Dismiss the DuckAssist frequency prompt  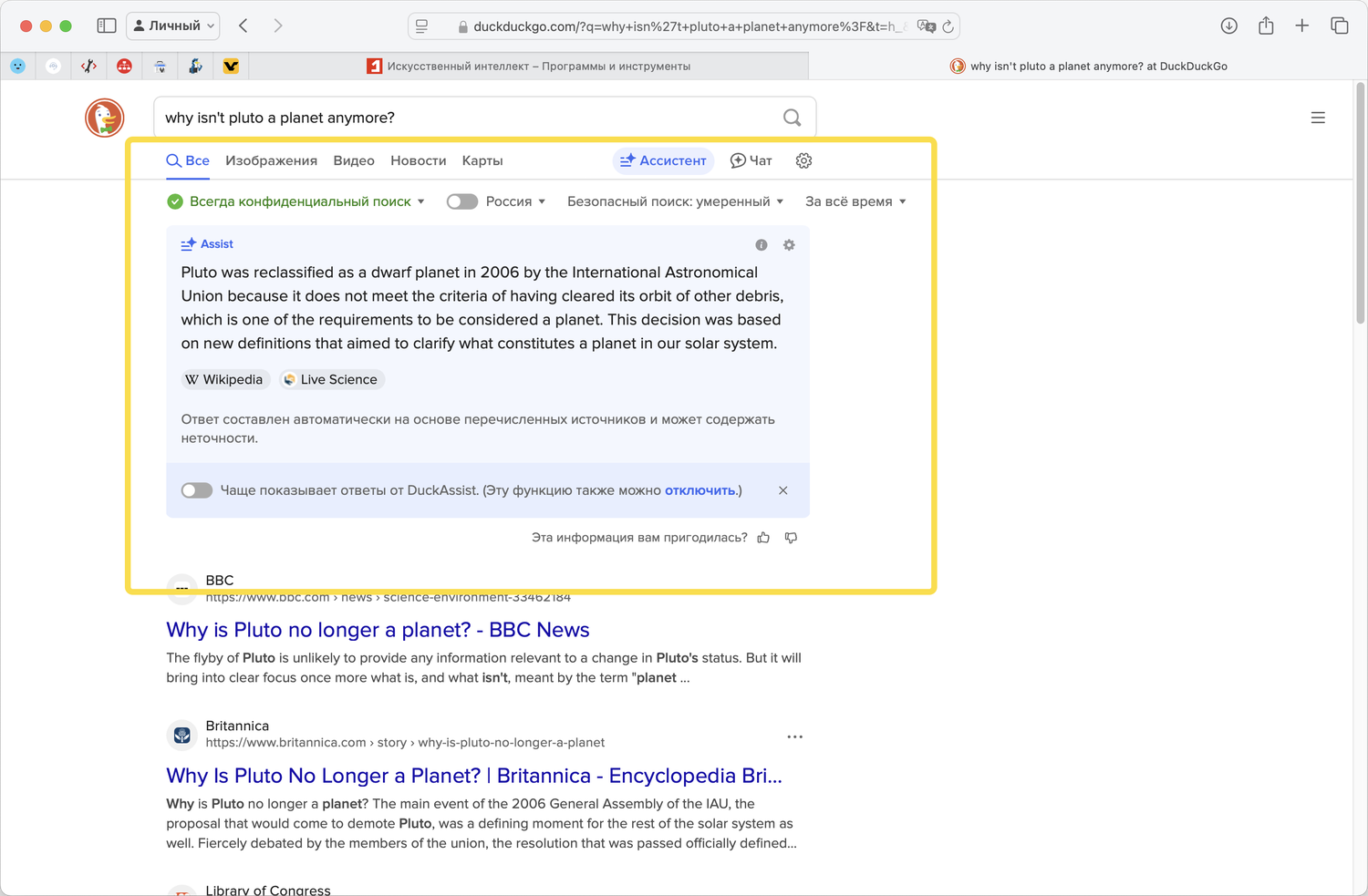(783, 490)
